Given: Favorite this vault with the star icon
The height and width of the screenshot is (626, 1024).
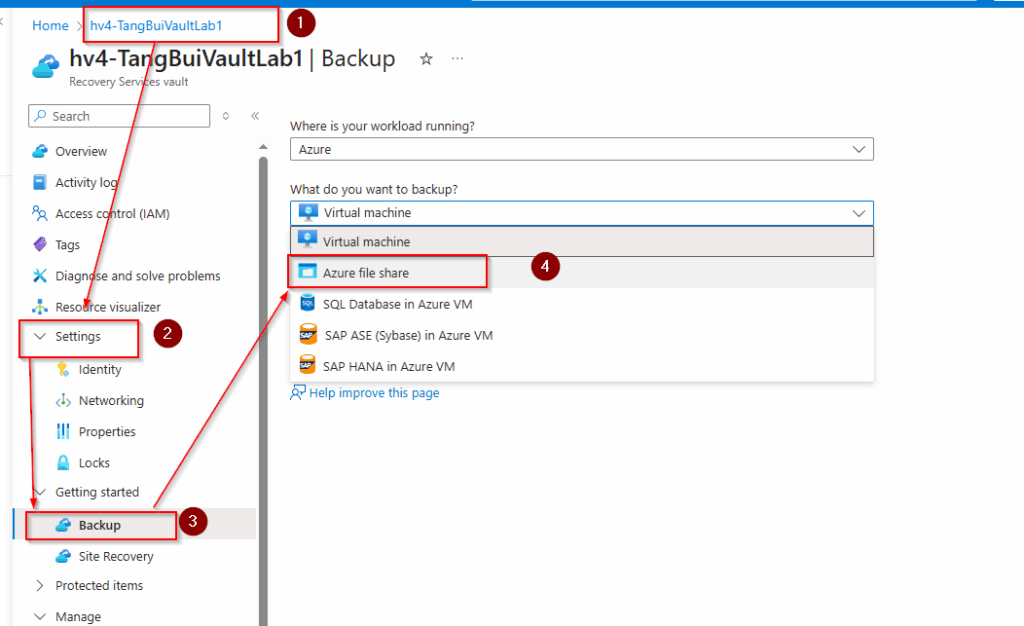Looking at the screenshot, I should point(426,59).
